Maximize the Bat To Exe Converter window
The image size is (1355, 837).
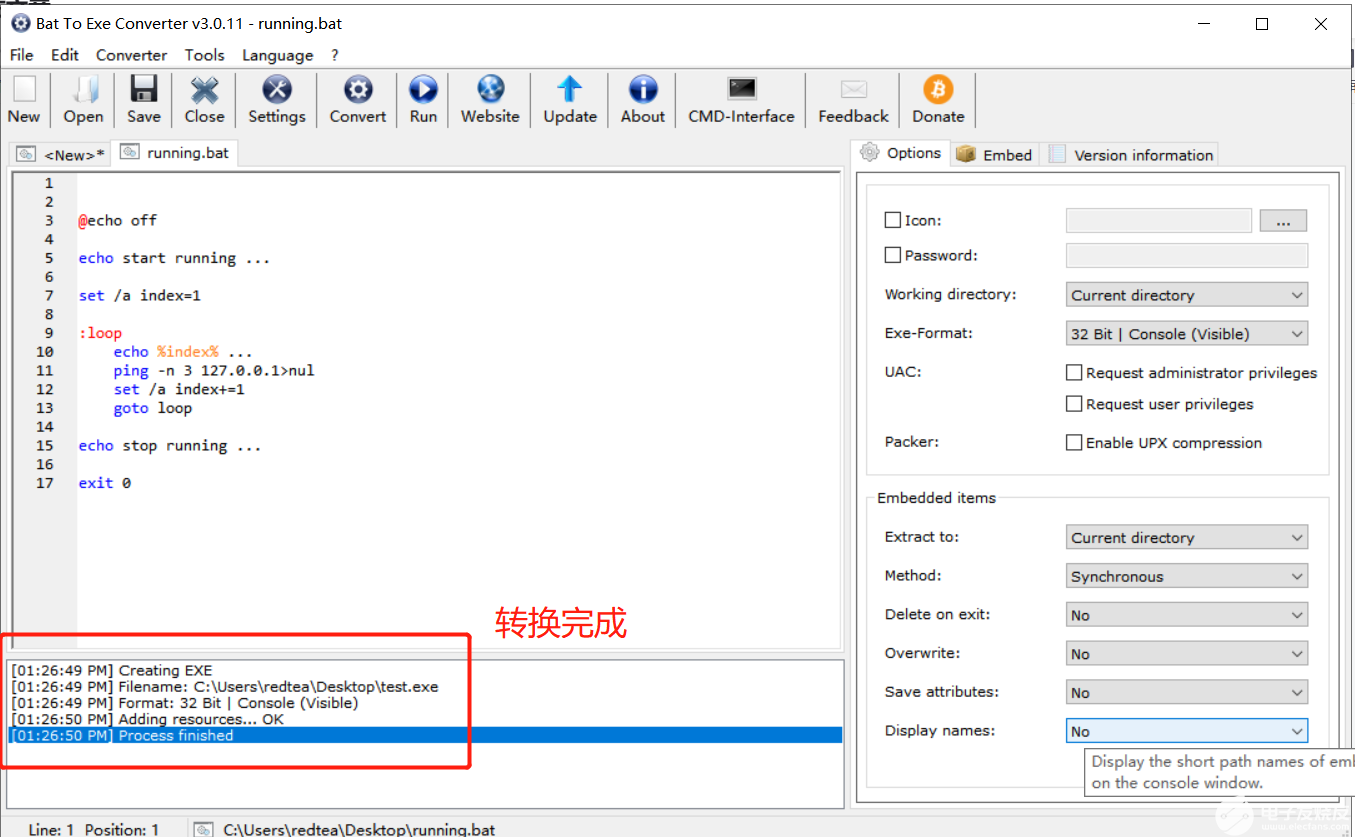pyautogui.click(x=1262, y=24)
